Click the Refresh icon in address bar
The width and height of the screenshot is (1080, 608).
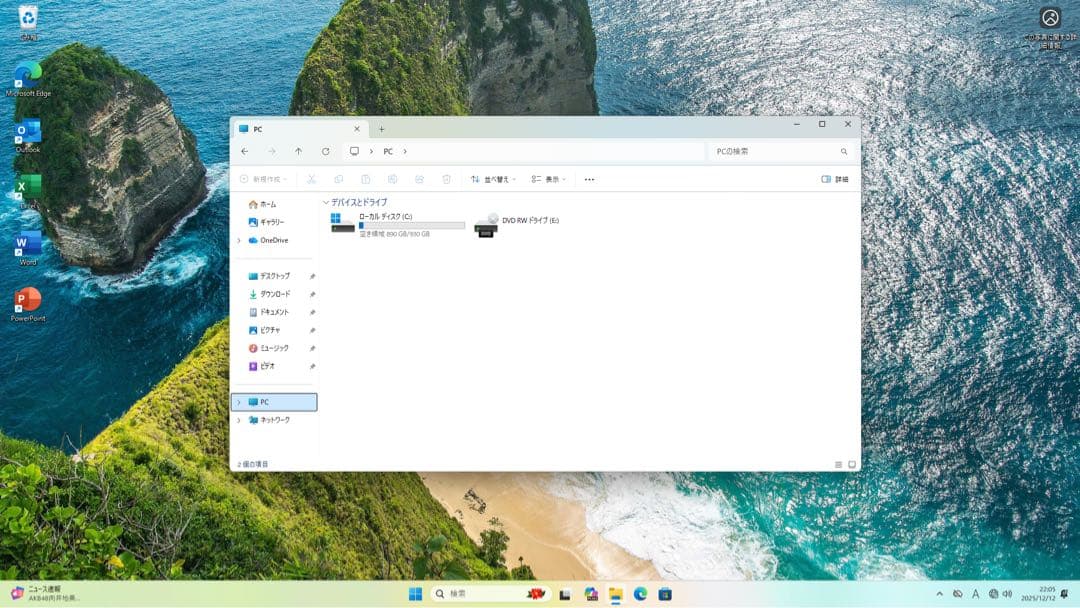point(324,151)
